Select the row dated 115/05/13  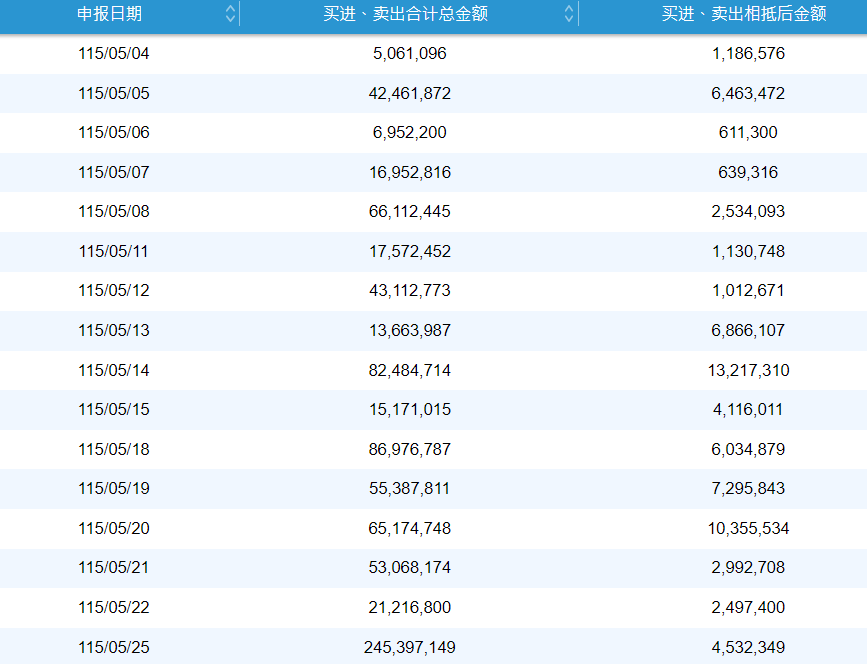pos(434,331)
